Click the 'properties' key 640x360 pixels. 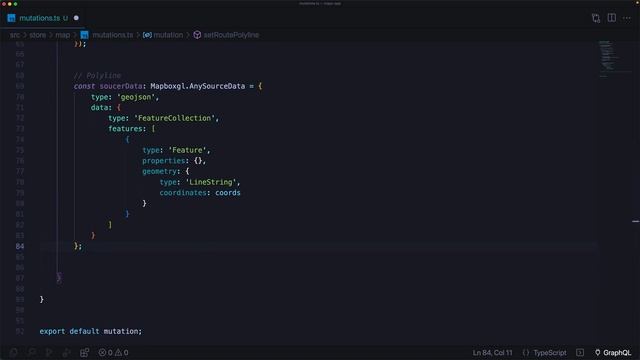(x=164, y=161)
